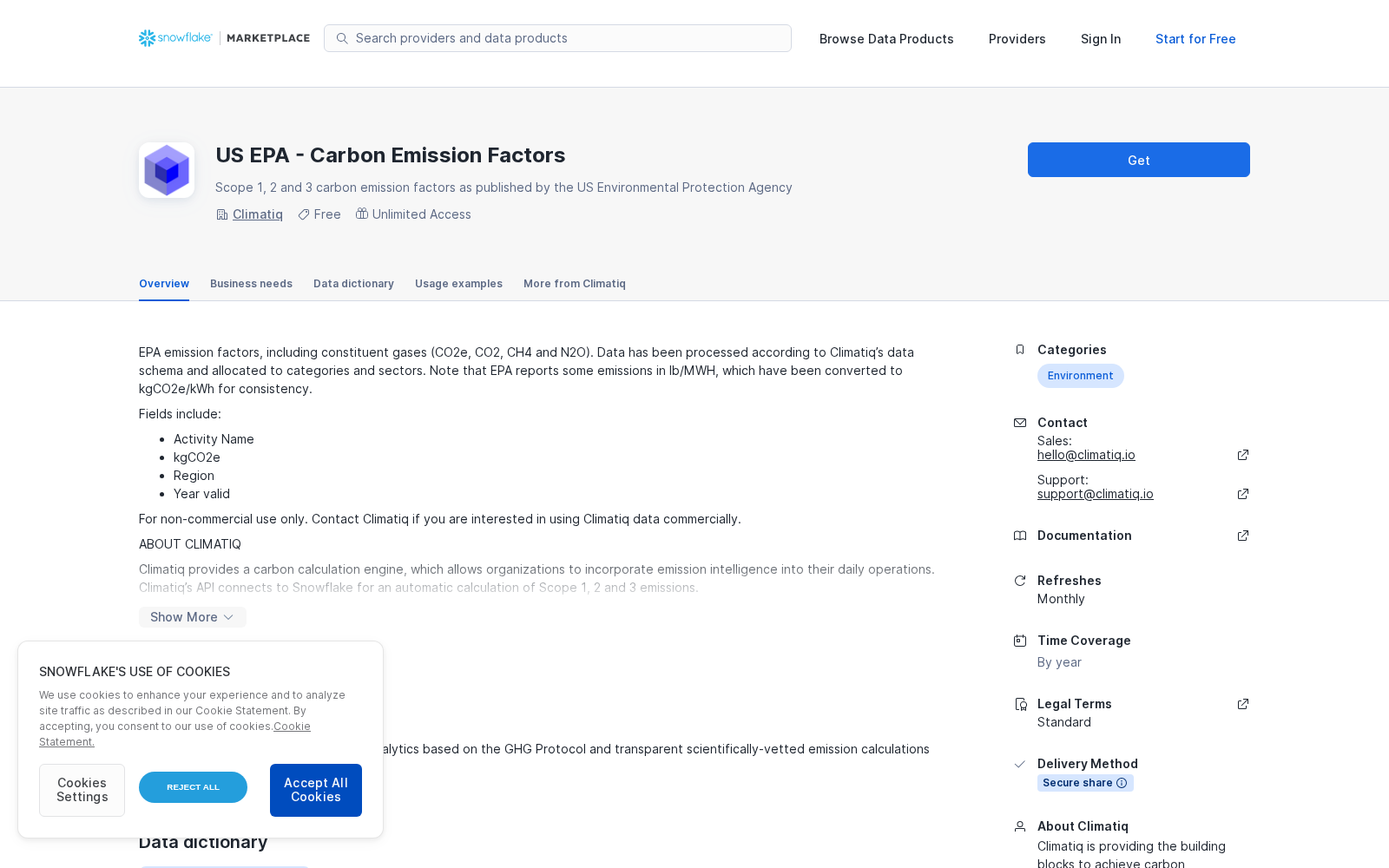The image size is (1389, 868).
Task: Click Start for Free link
Action: click(x=1195, y=39)
